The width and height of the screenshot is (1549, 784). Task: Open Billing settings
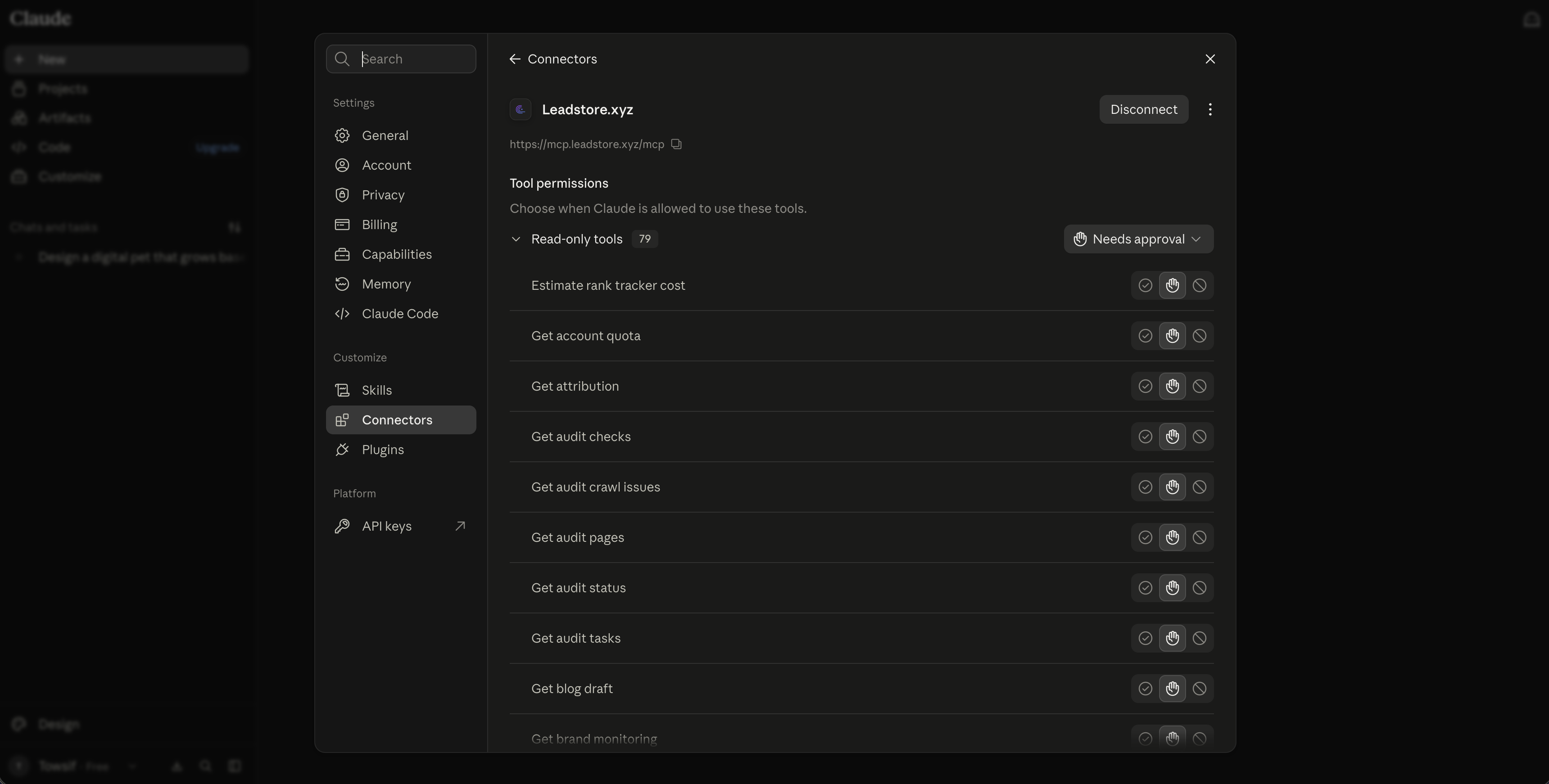coord(400,225)
